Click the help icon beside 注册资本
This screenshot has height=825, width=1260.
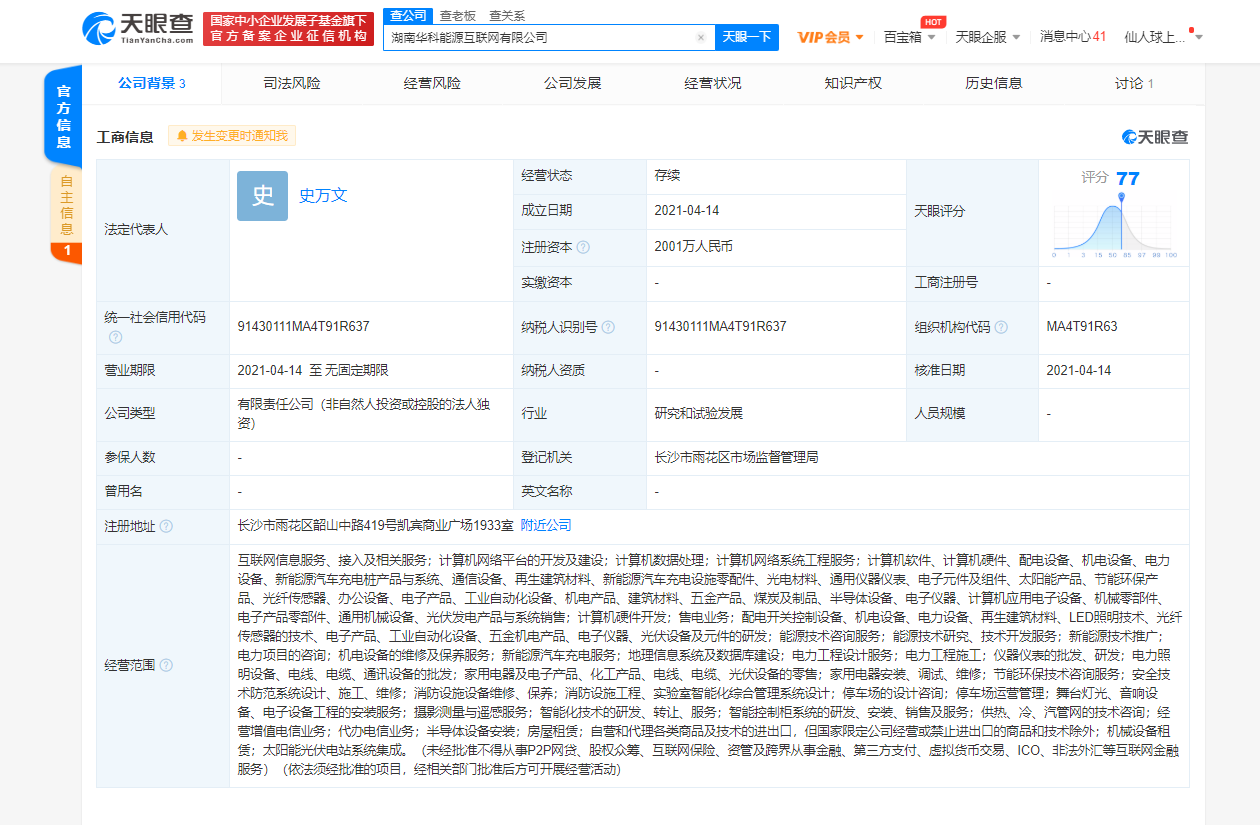[x=583, y=247]
